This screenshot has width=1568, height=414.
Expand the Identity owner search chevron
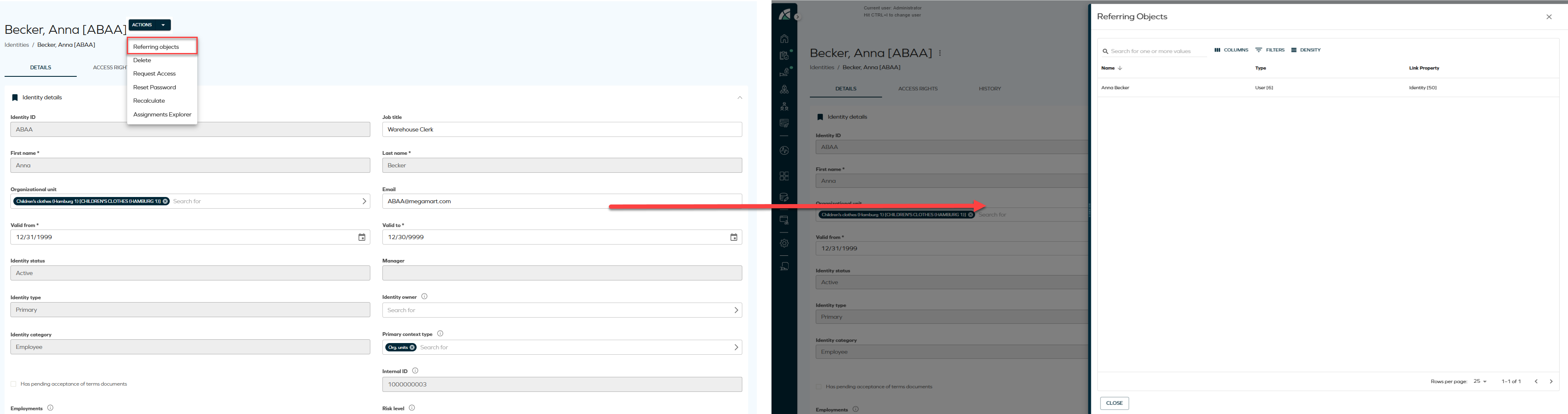point(736,310)
